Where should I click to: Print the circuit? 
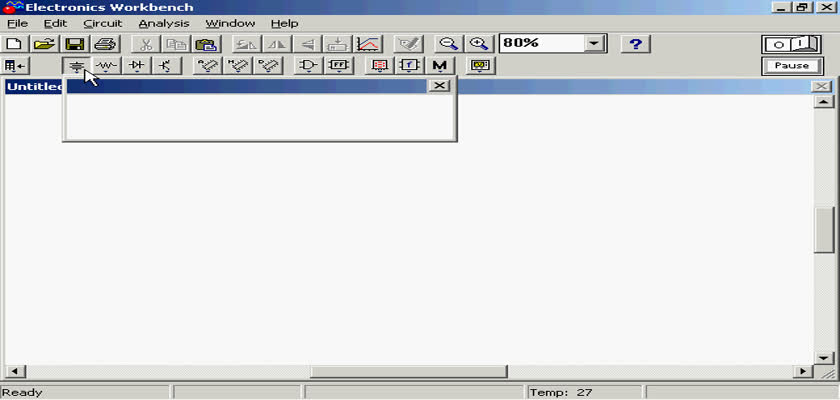coord(104,43)
